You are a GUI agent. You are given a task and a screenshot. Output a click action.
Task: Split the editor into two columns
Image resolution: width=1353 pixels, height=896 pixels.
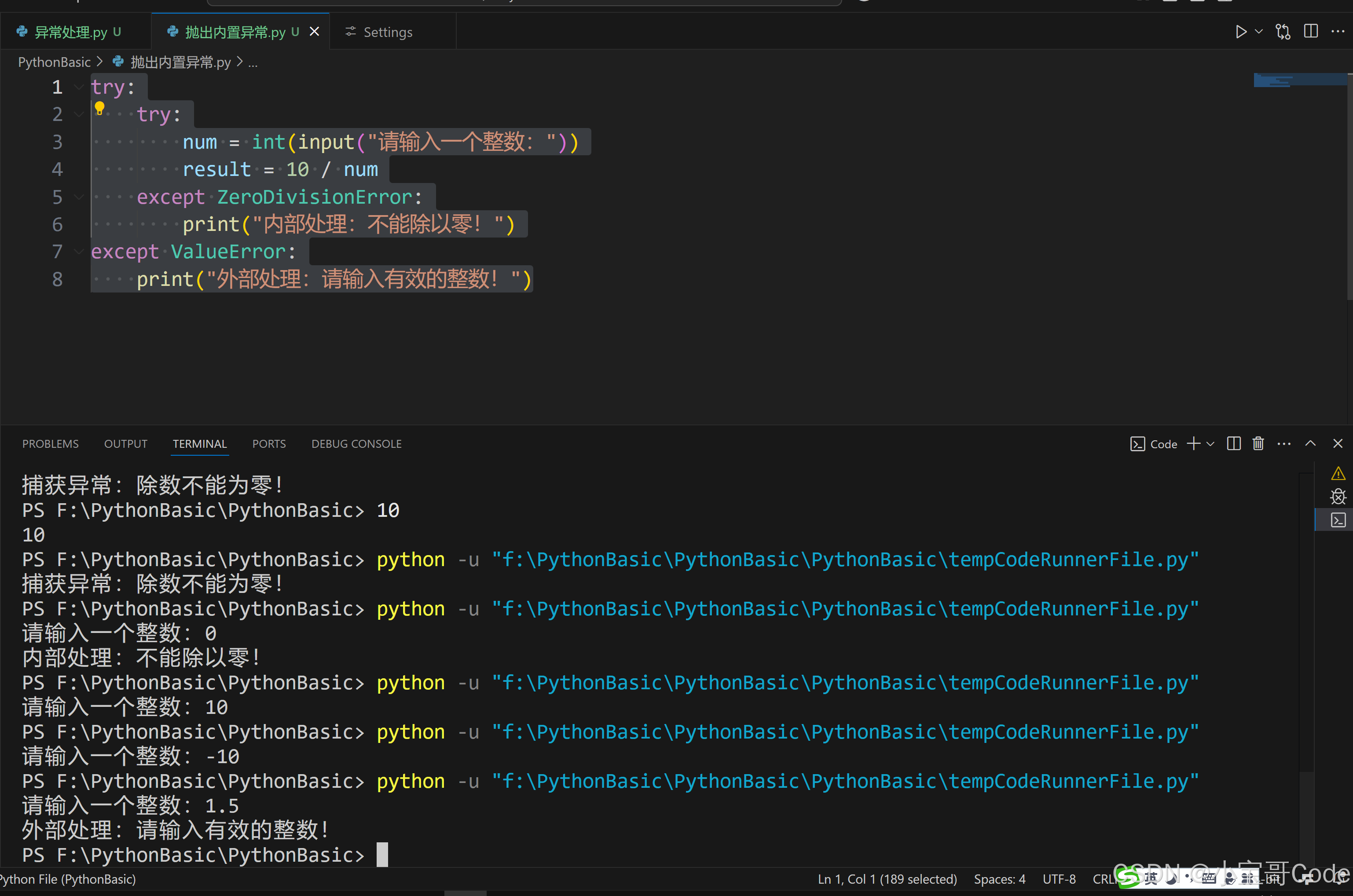1311,31
